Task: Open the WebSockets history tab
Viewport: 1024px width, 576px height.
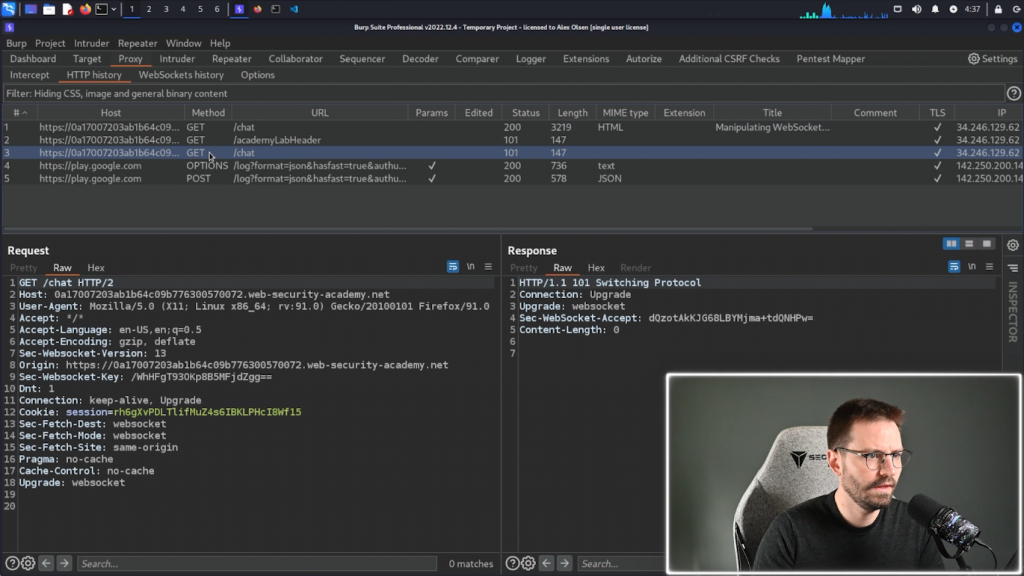Action: click(181, 75)
